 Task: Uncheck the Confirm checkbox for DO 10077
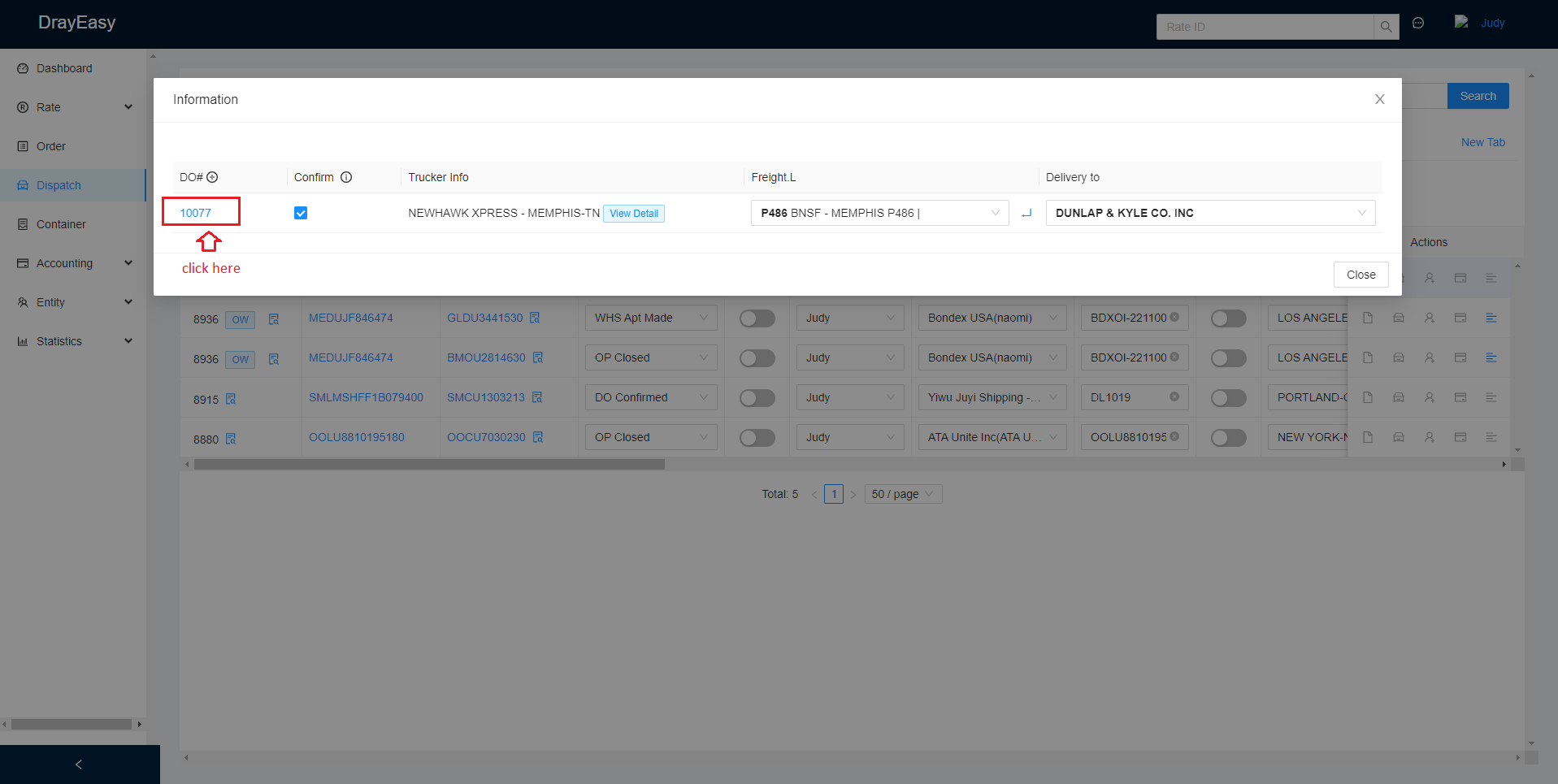tap(301, 213)
